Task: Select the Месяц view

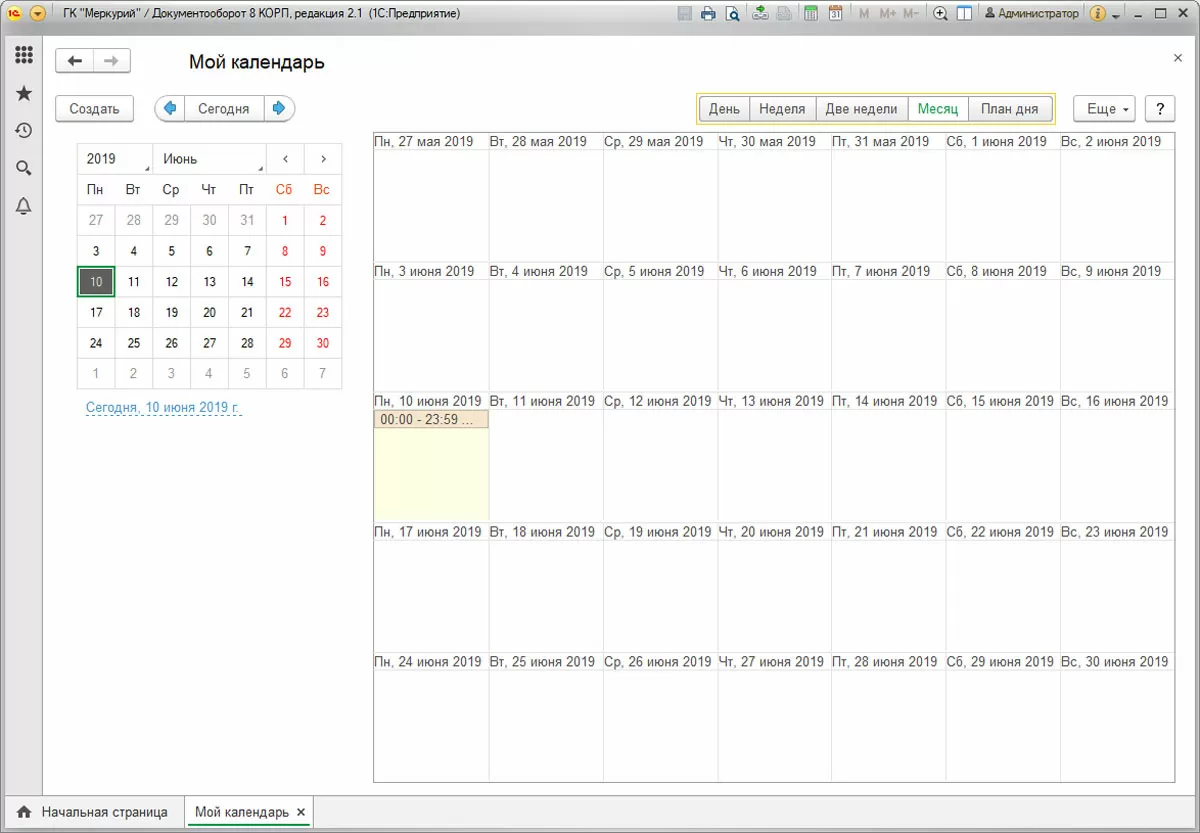Action: coord(938,109)
